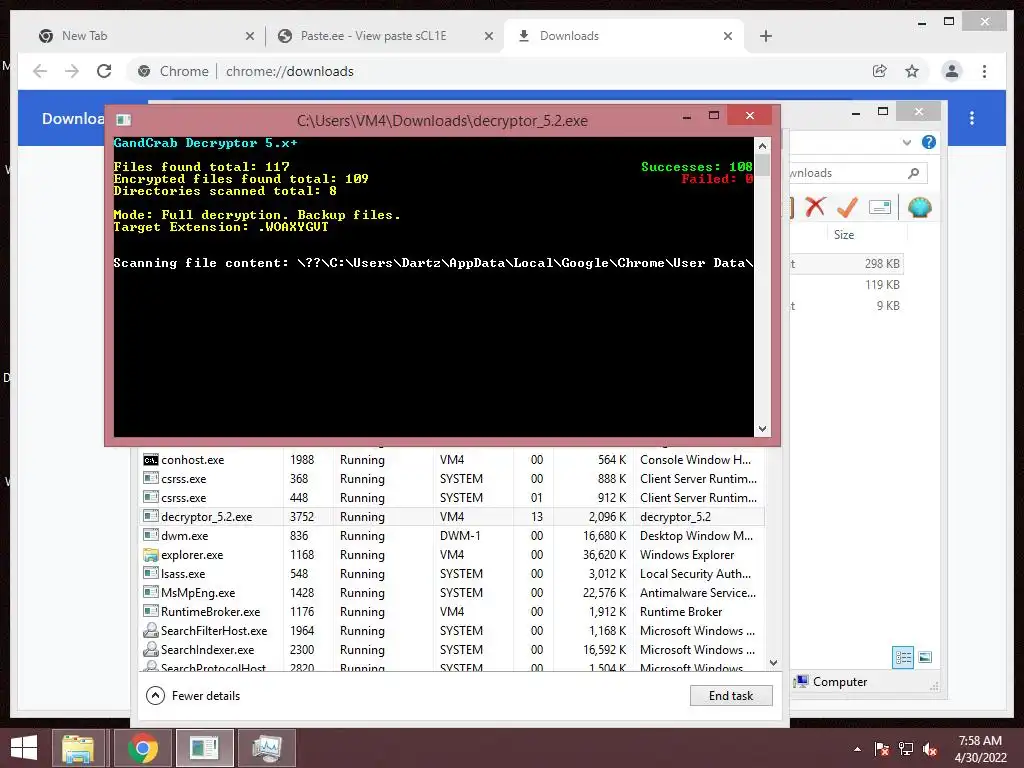1024x768 pixels.
Task: Open decryptor console window system menu icon
Action: (x=123, y=120)
